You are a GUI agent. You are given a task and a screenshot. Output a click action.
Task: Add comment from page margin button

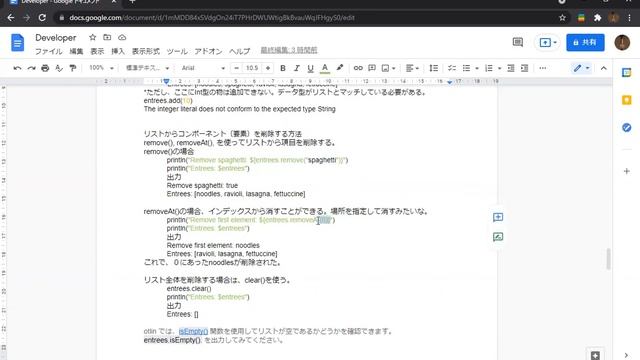[498, 217]
